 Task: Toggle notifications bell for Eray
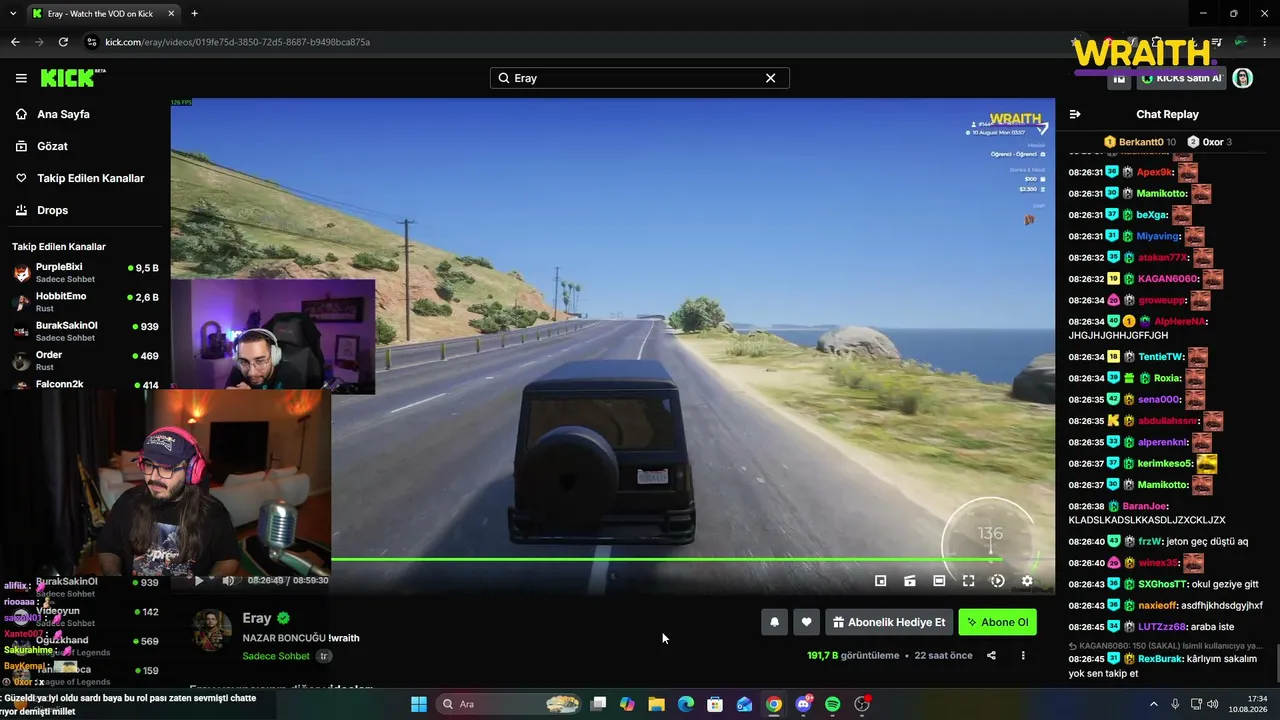click(x=774, y=622)
